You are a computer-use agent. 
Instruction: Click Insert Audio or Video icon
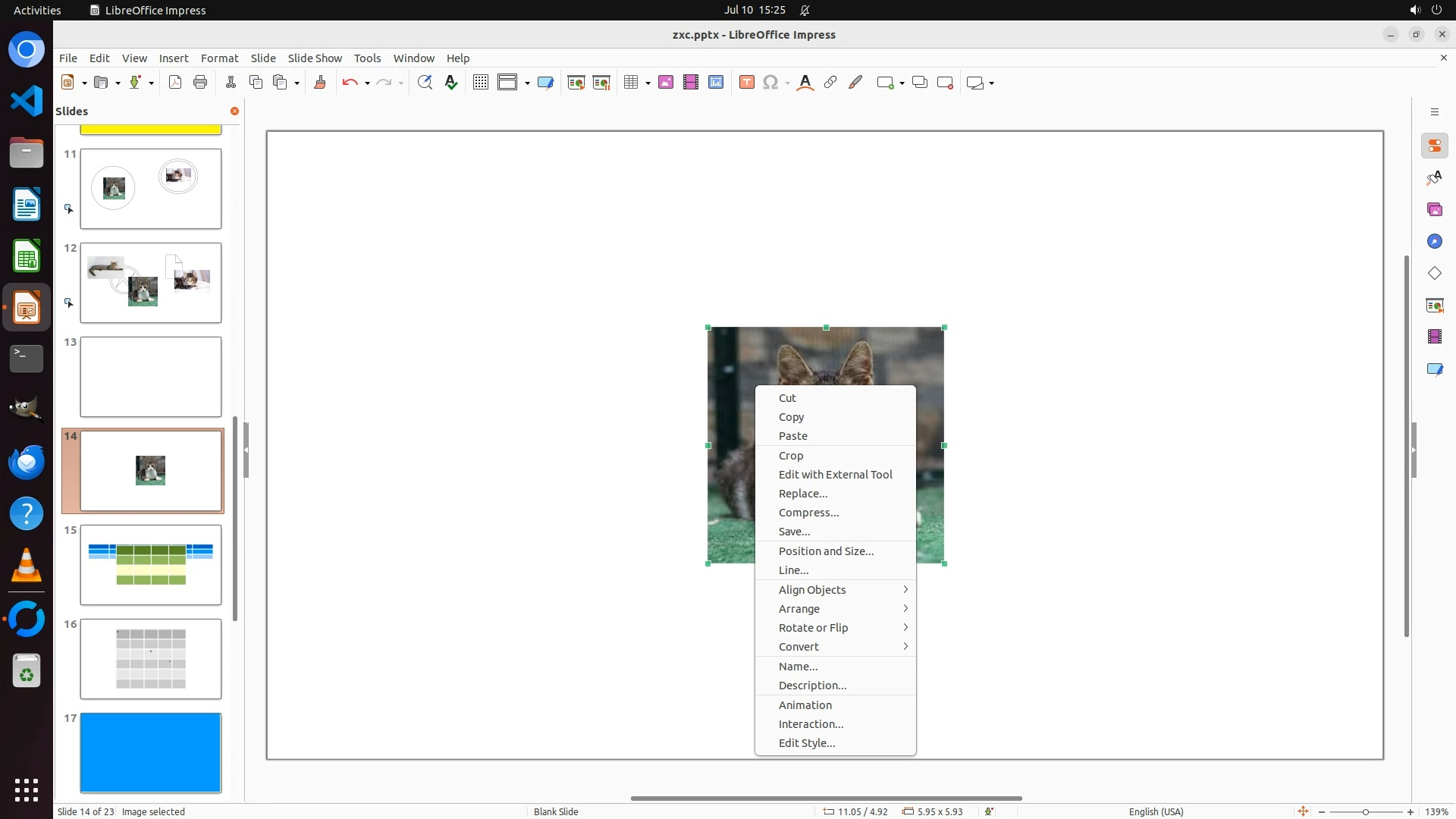coord(691,83)
